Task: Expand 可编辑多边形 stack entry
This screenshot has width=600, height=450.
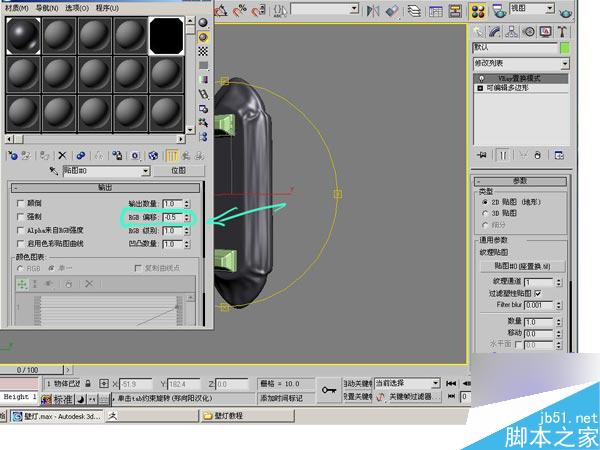Action: point(481,88)
